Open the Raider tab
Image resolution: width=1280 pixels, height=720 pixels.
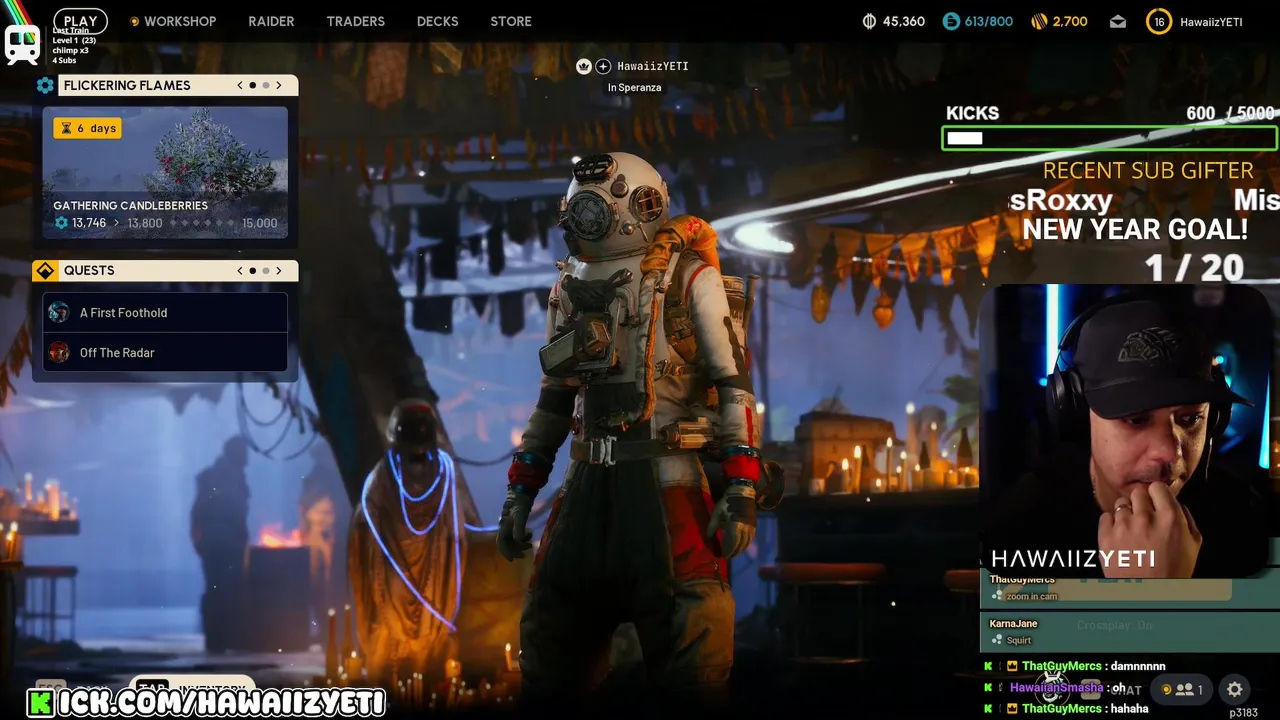(x=271, y=21)
